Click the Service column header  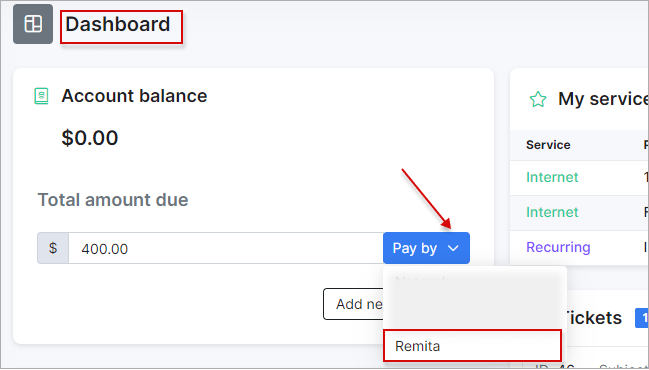(x=548, y=145)
